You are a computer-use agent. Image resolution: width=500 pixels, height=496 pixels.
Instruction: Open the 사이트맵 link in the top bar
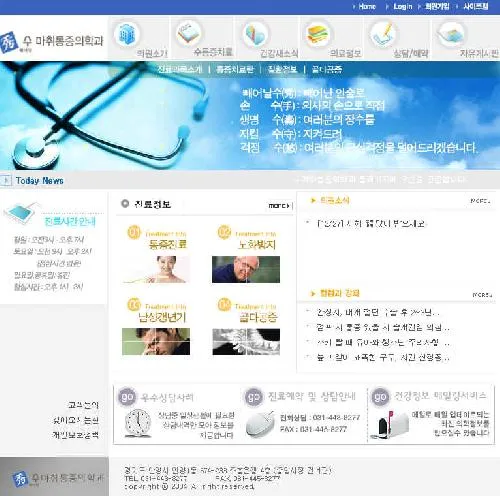click(x=476, y=6)
